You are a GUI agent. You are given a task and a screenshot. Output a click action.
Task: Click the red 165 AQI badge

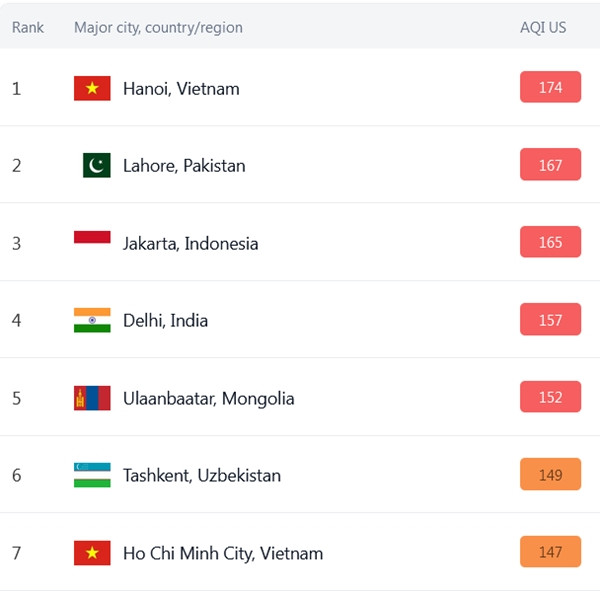click(550, 242)
